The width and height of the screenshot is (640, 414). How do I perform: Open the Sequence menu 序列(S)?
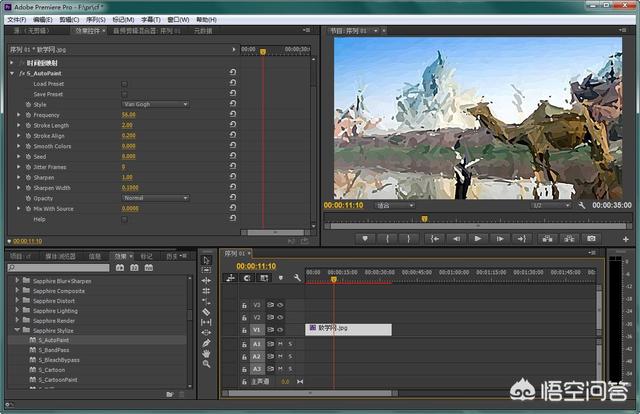(96, 20)
